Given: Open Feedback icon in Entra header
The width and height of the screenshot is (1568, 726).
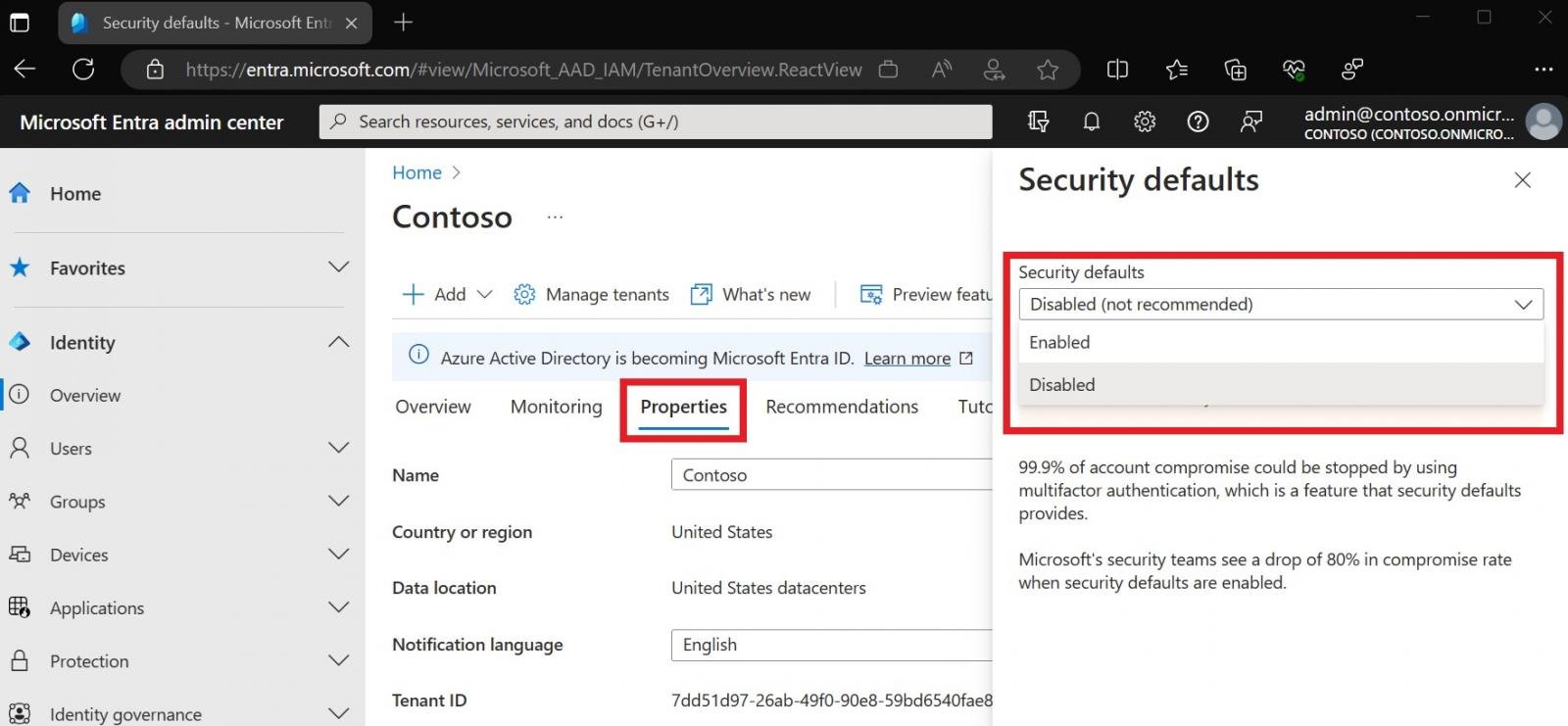Looking at the screenshot, I should 1251,121.
